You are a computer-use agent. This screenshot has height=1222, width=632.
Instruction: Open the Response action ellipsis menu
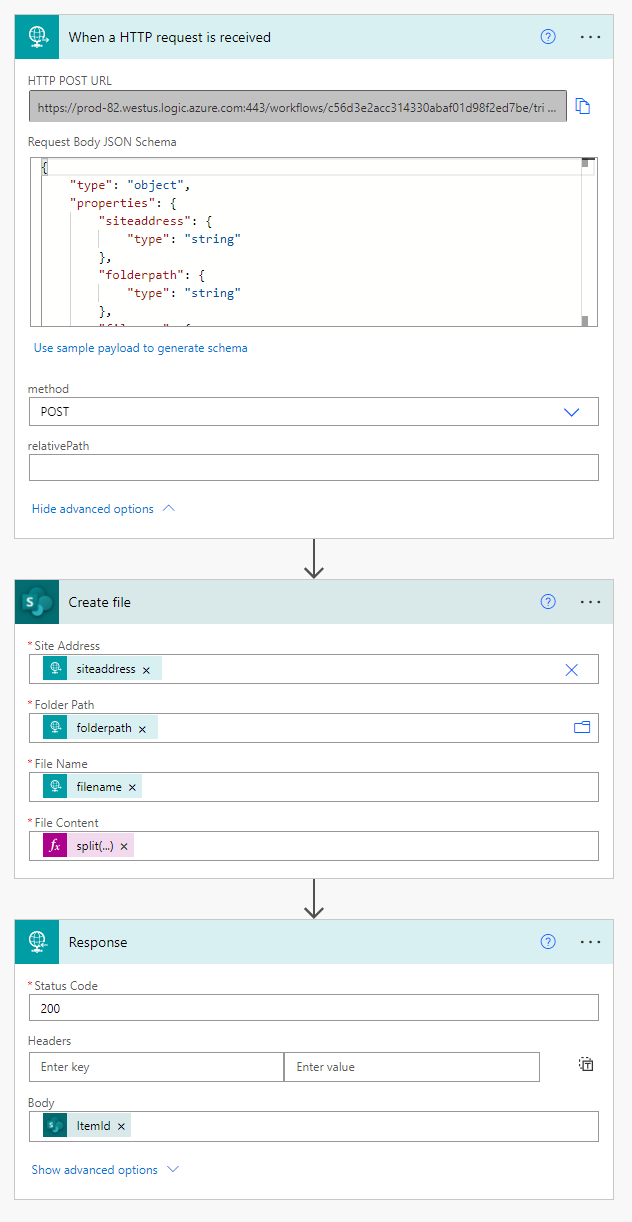tap(590, 942)
